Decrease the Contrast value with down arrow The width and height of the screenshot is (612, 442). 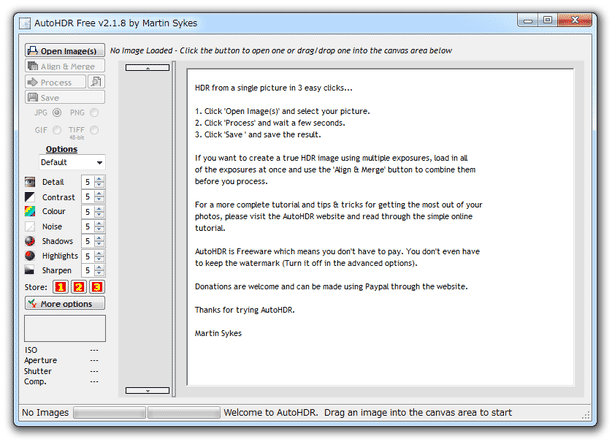click(x=100, y=200)
